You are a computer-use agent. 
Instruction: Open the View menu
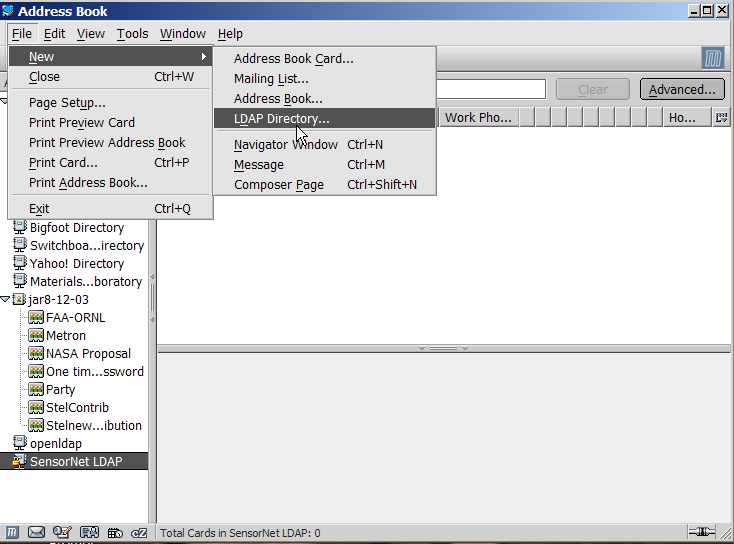coord(91,34)
